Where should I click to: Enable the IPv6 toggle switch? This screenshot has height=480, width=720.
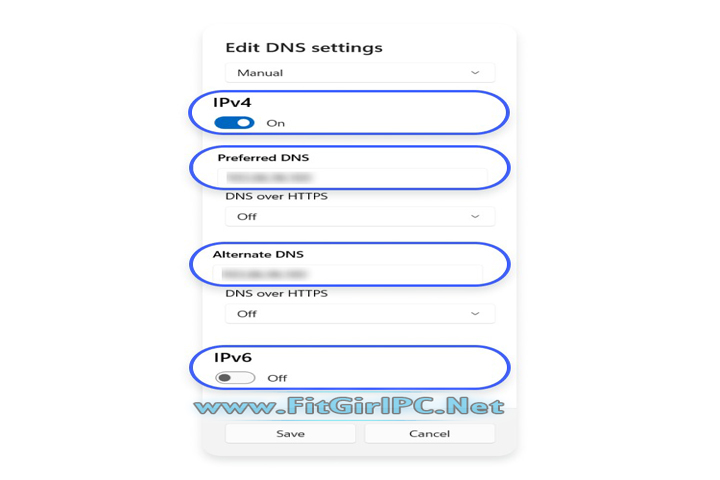coord(235,378)
